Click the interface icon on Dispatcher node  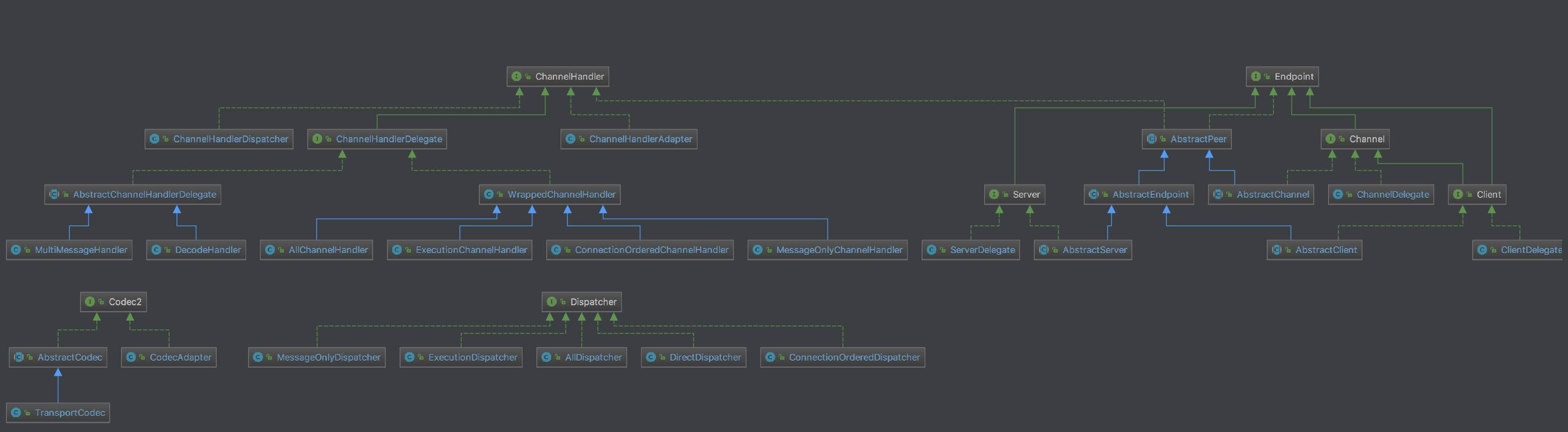[x=552, y=302]
